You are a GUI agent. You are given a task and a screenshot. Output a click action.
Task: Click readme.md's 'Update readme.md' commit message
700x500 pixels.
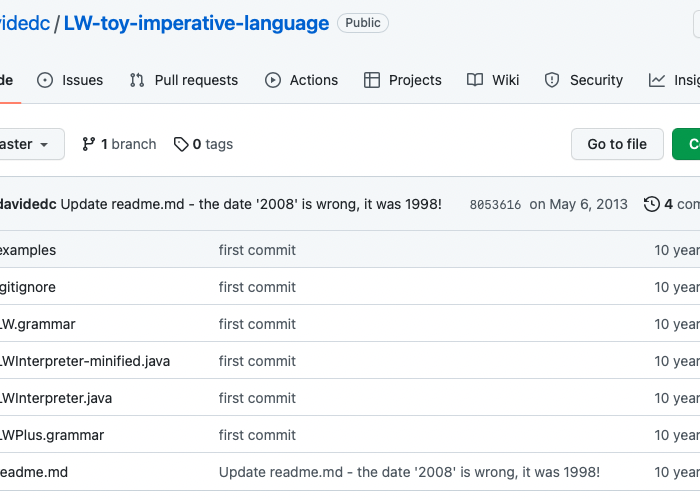409,472
